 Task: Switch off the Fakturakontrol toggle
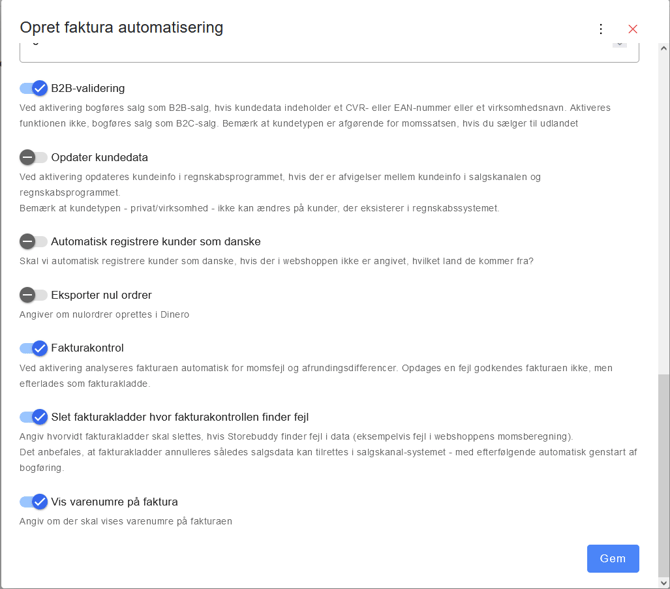point(33,348)
